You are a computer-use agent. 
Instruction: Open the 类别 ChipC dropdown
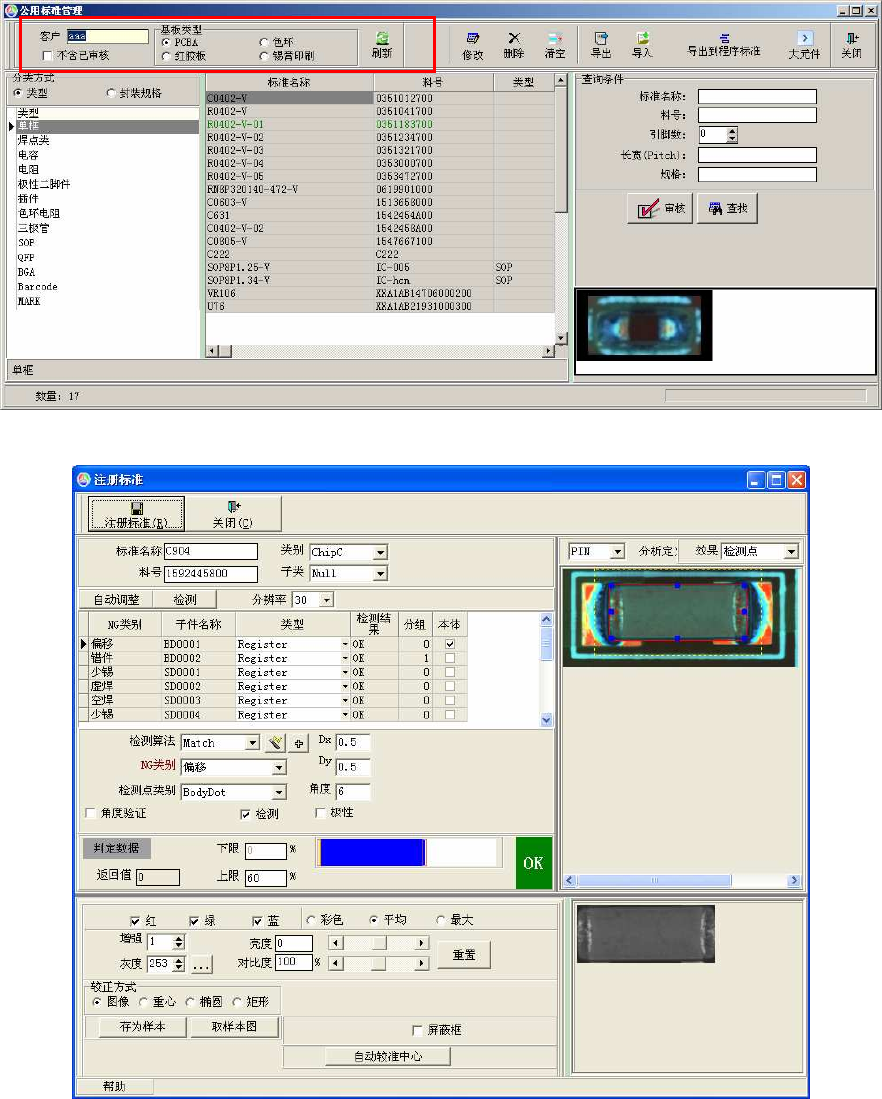(x=379, y=552)
